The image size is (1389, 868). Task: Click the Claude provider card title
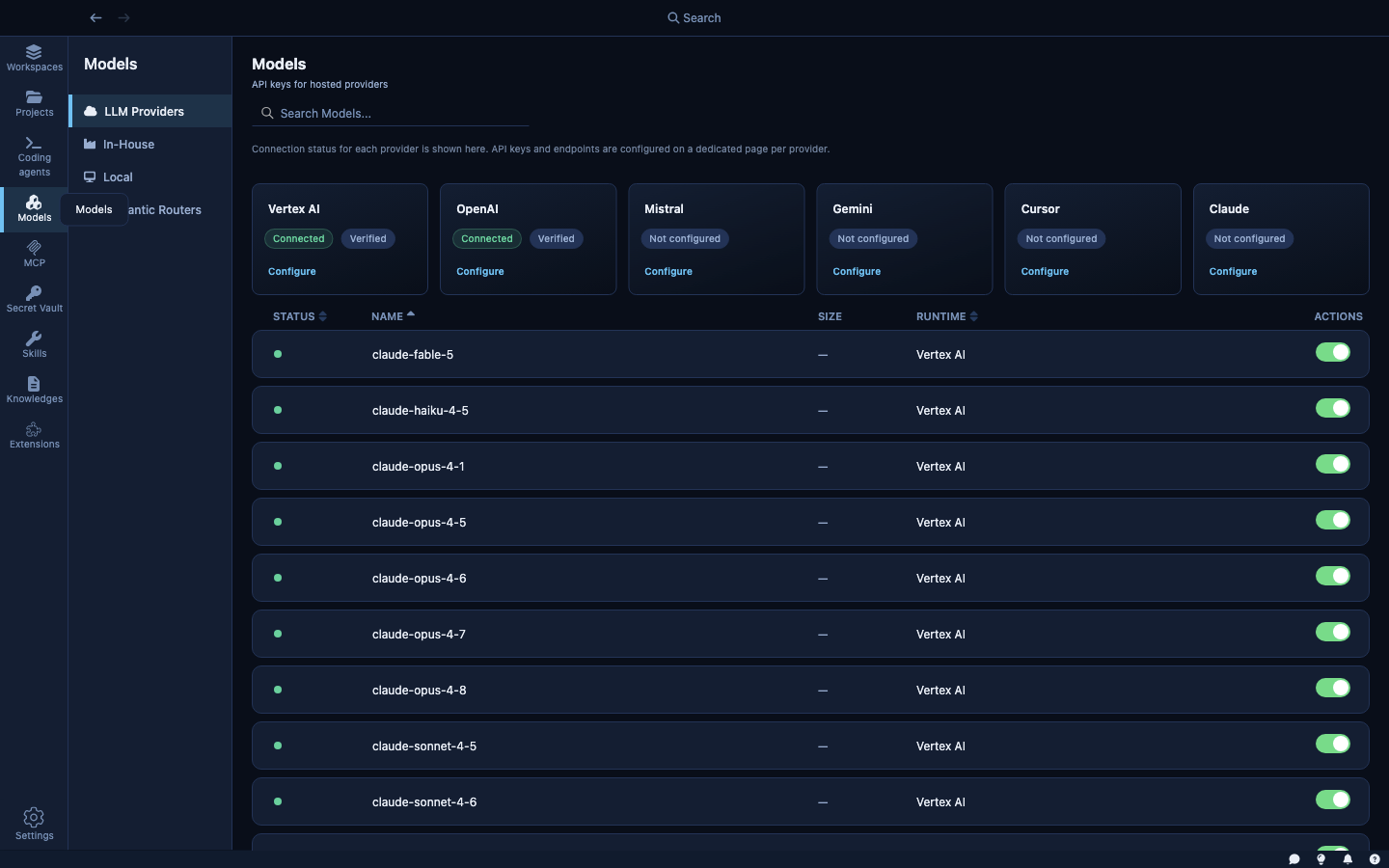(1229, 208)
